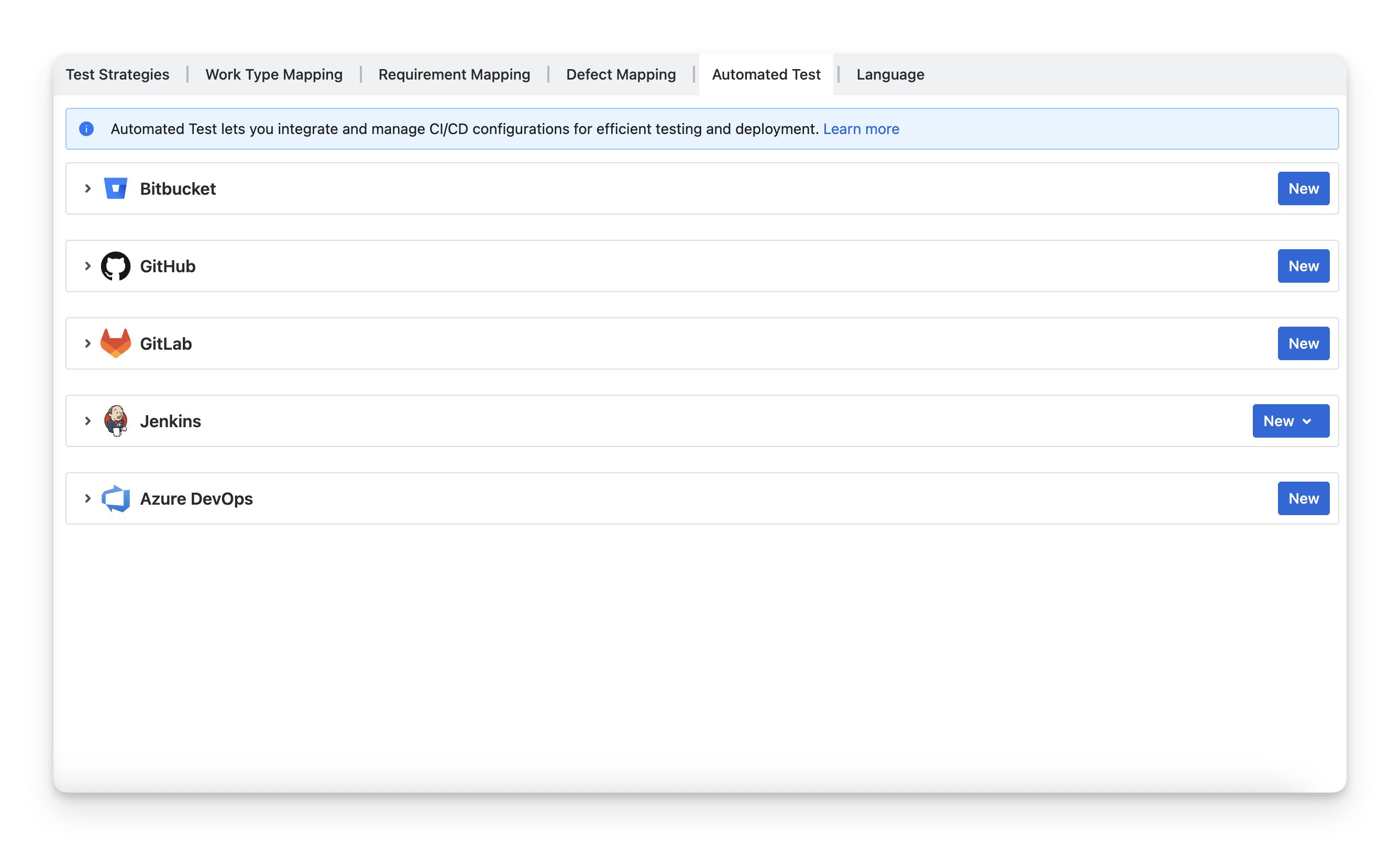The image size is (1400, 846).
Task: Click the Jenkins butler icon
Action: coord(115,421)
